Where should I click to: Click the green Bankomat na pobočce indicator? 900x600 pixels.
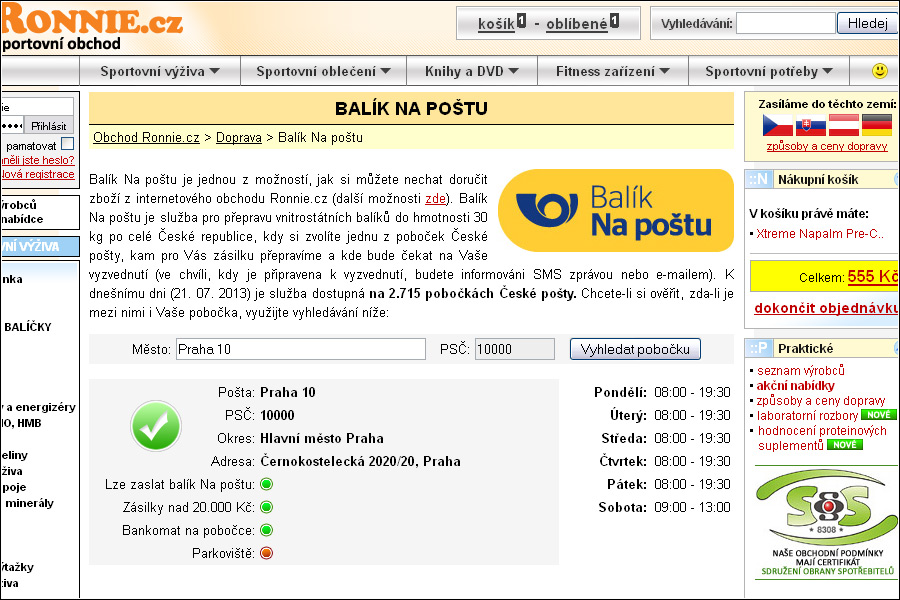tap(266, 530)
